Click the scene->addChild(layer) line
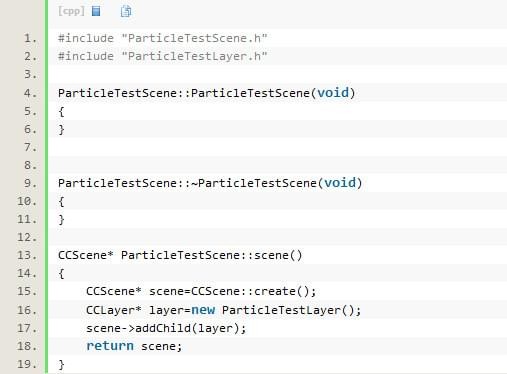507x374 pixels. coord(166,328)
